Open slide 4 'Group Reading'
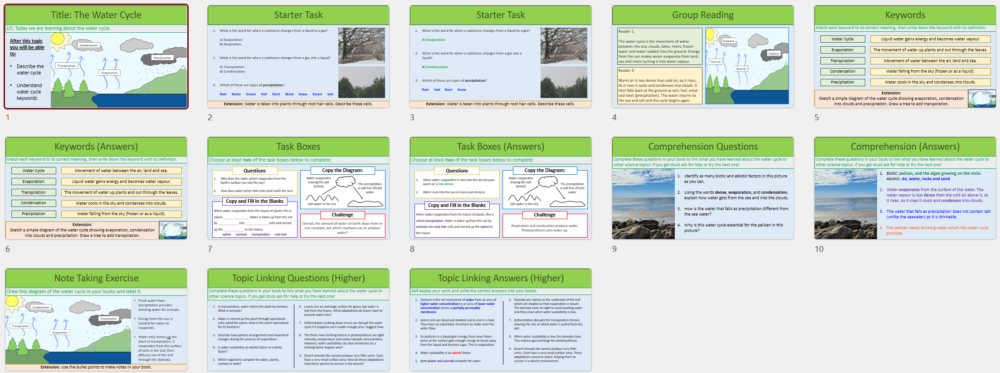 point(703,57)
